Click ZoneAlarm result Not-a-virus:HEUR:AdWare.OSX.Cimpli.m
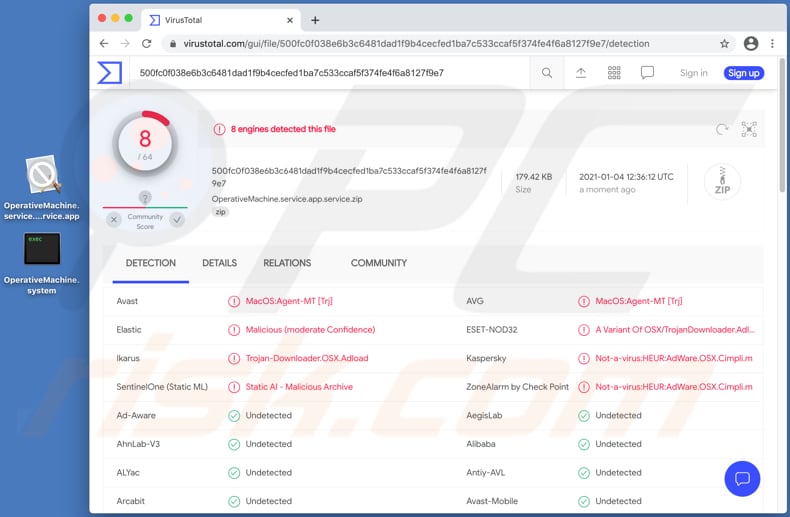Image resolution: width=790 pixels, height=517 pixels. point(674,387)
